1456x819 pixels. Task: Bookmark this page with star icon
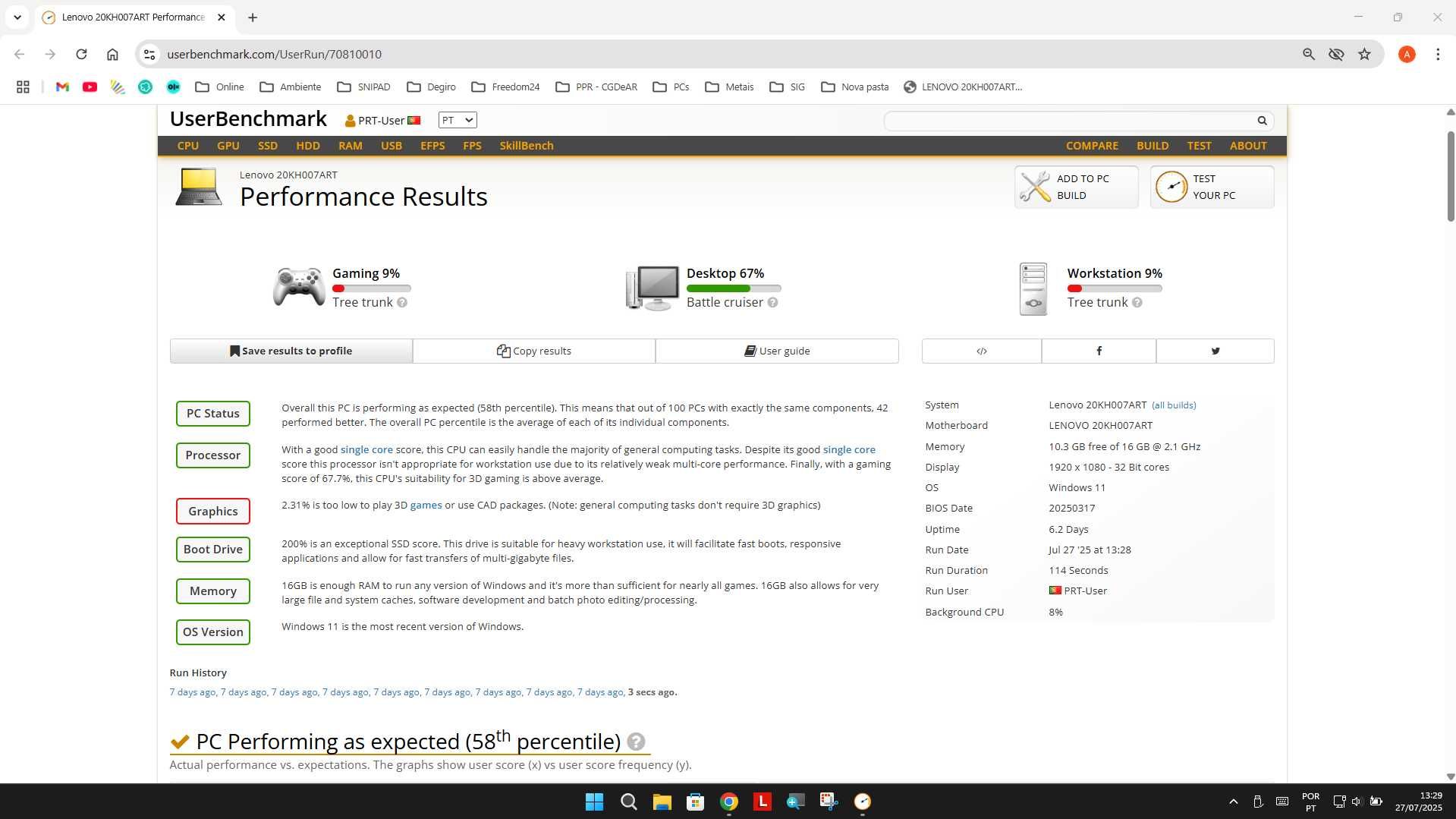tap(1364, 54)
